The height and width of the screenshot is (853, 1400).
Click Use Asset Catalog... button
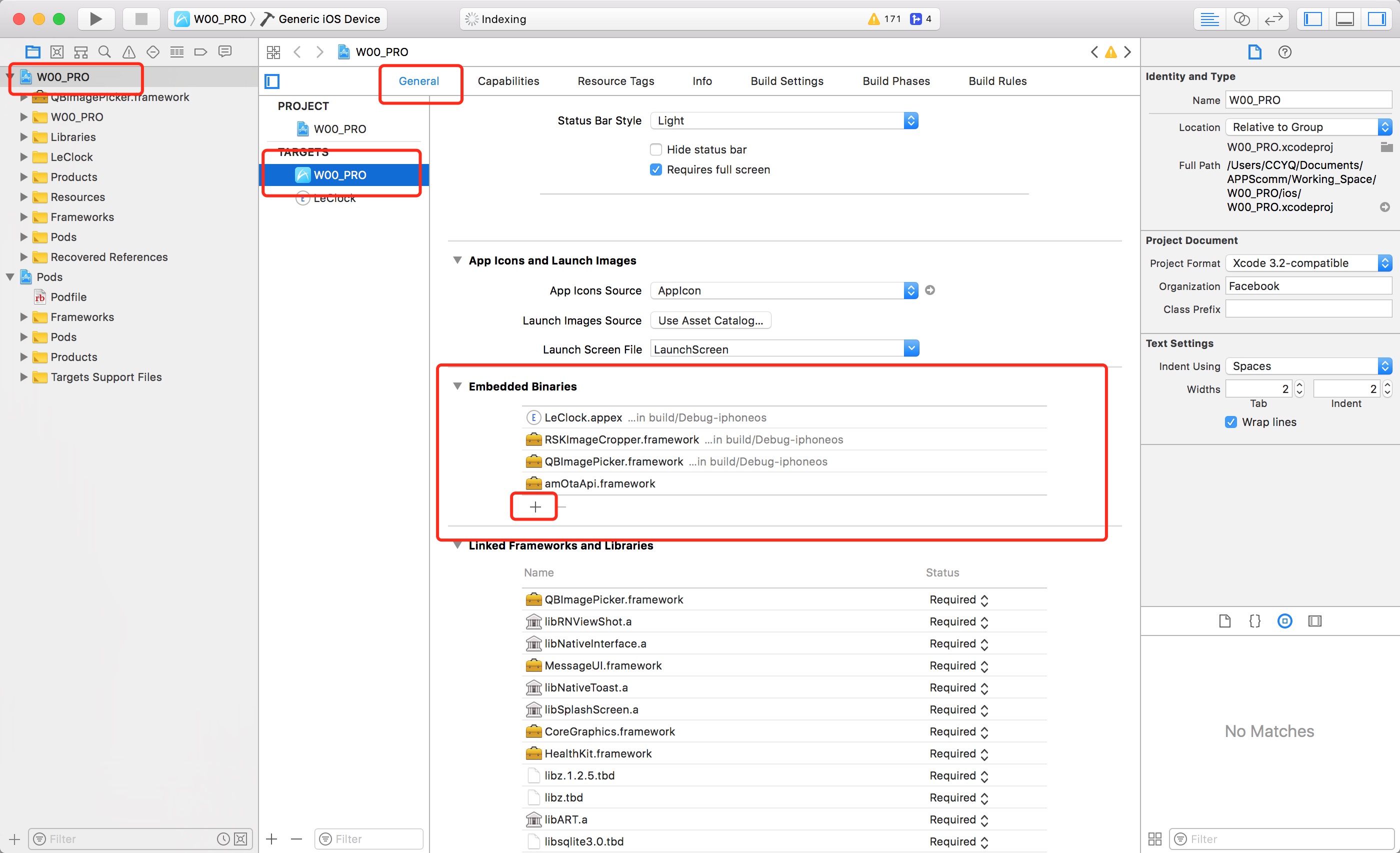pyautogui.click(x=710, y=320)
